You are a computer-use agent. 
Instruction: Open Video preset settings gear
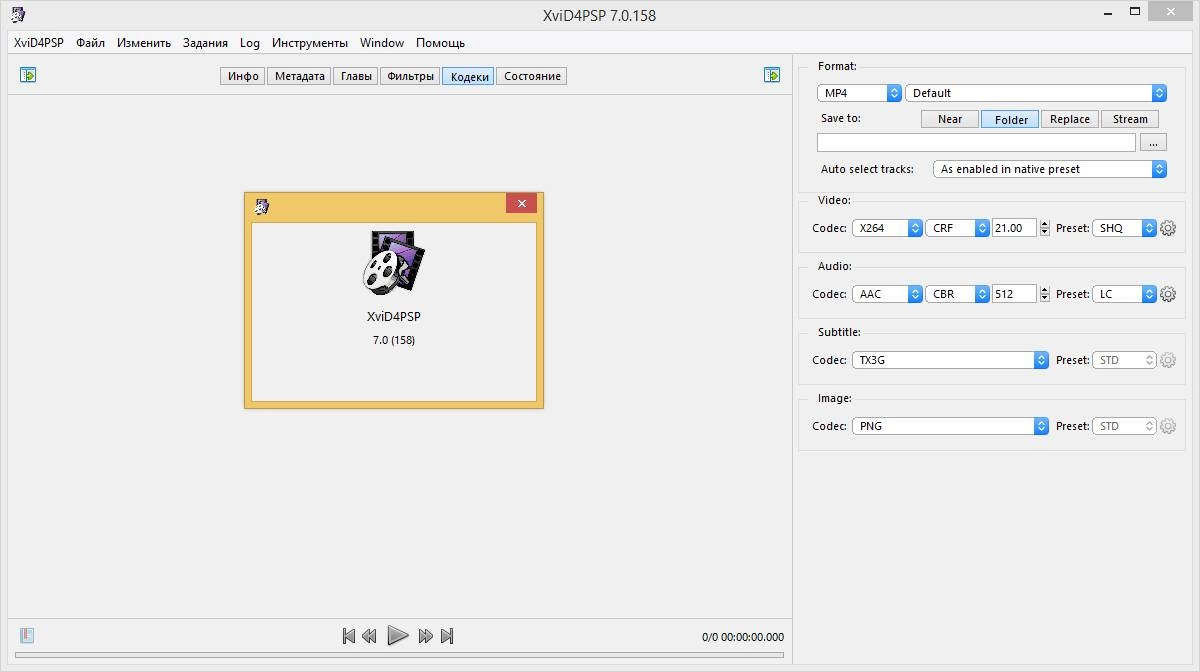pos(1168,228)
